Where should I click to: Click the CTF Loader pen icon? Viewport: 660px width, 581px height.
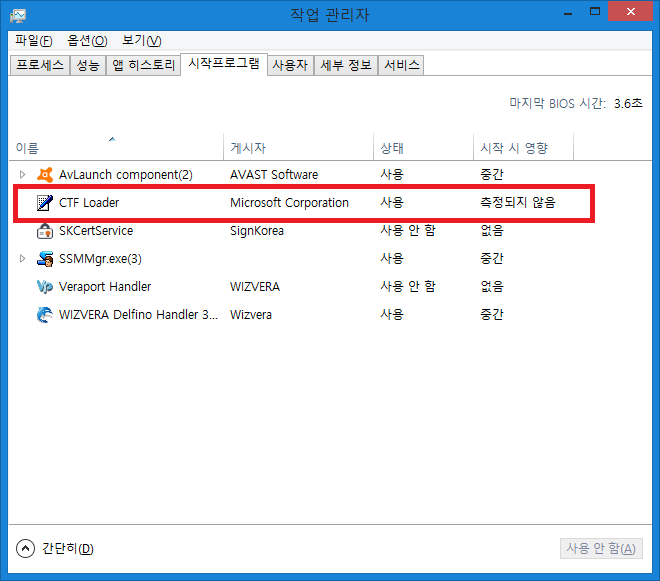click(45, 203)
